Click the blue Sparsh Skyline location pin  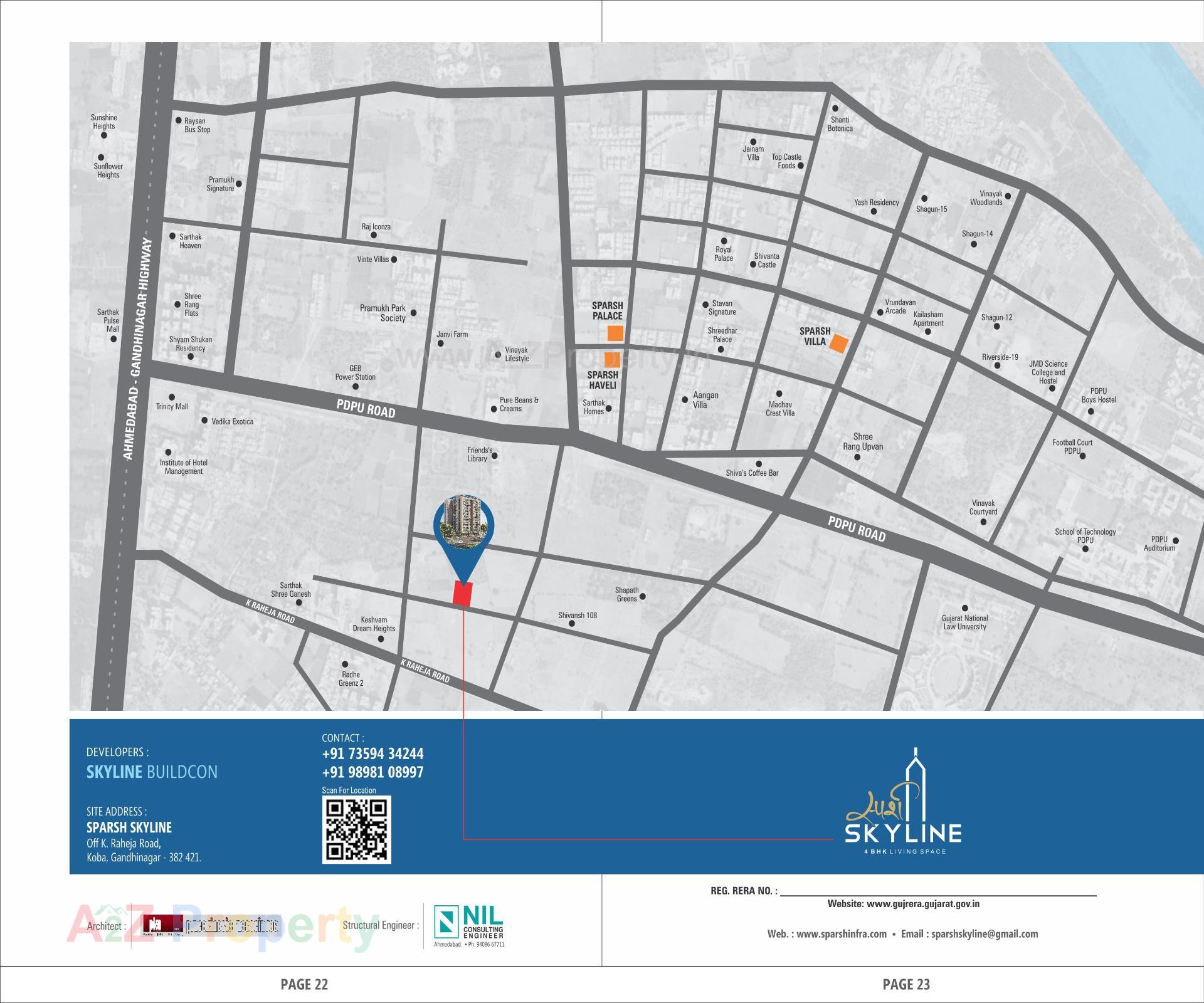click(463, 525)
